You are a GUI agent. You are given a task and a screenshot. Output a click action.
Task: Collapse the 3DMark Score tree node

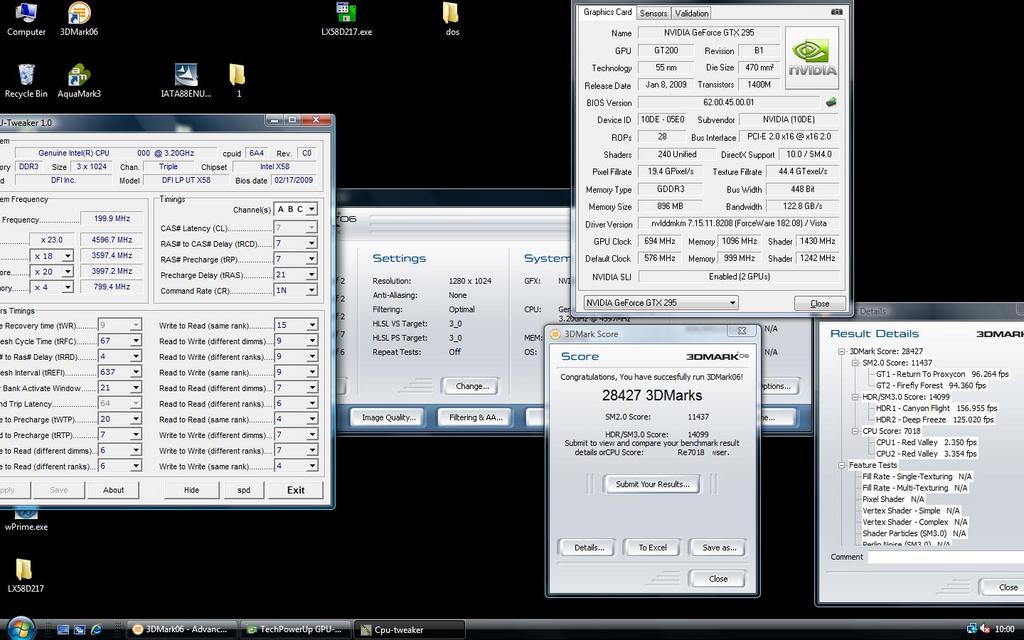pyautogui.click(x=842, y=351)
